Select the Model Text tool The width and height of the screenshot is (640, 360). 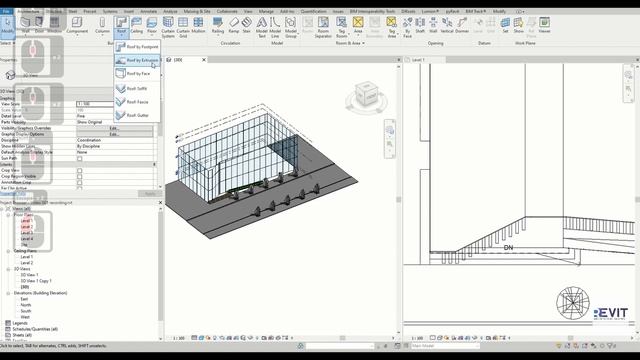262,27
